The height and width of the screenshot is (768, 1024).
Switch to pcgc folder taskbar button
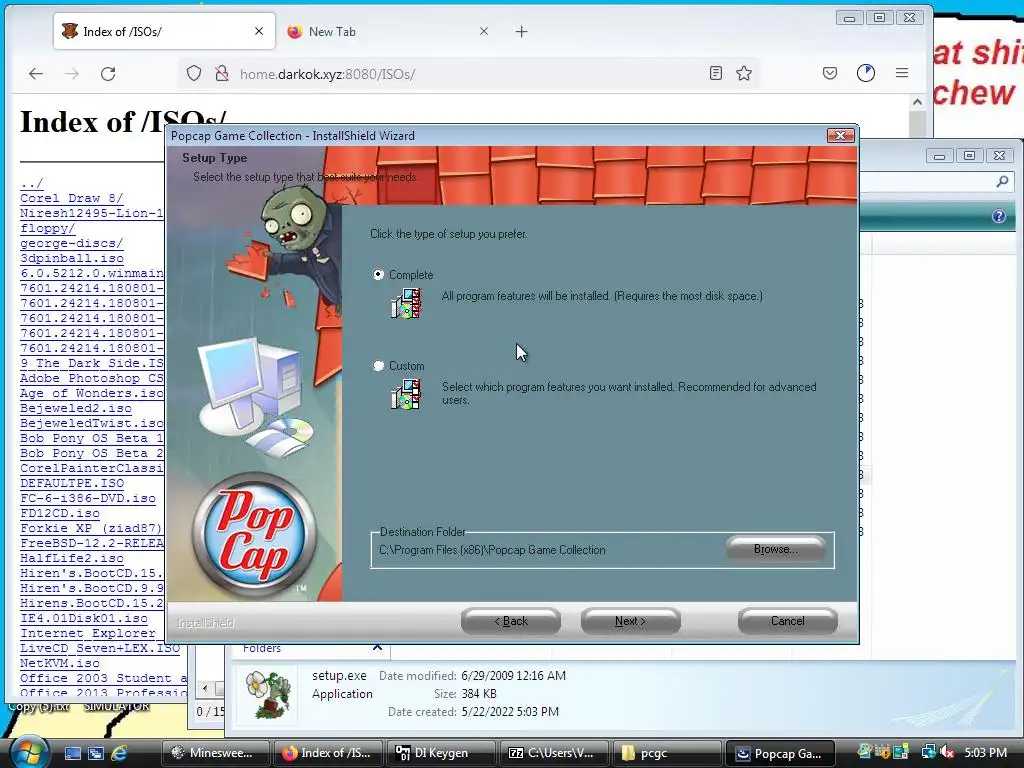tap(667, 753)
